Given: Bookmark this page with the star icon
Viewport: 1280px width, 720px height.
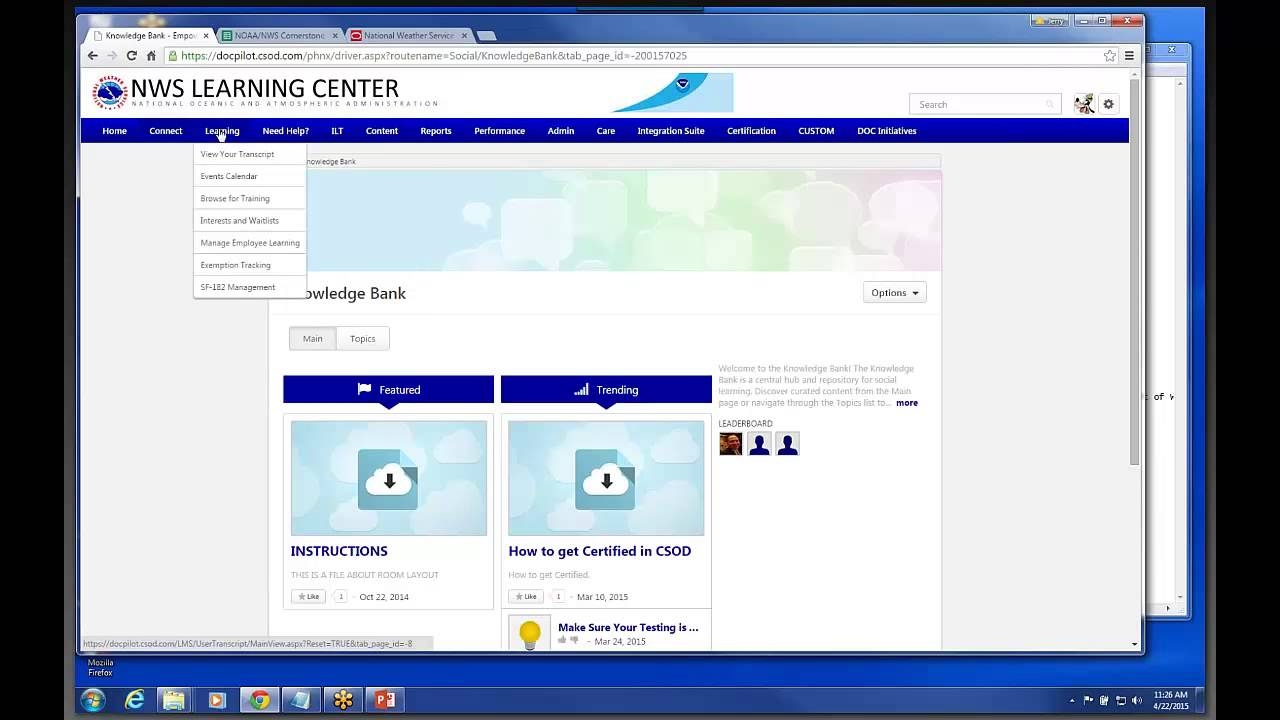Looking at the screenshot, I should [x=1109, y=56].
